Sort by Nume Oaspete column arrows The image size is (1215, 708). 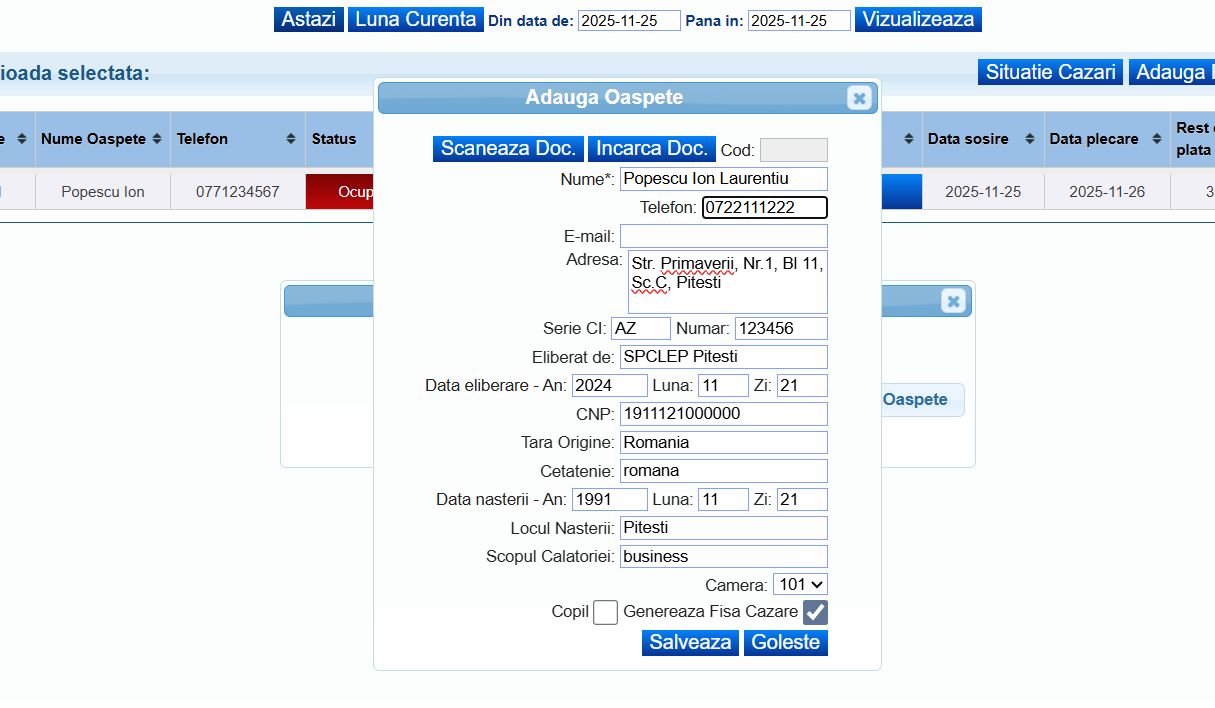tap(157, 139)
